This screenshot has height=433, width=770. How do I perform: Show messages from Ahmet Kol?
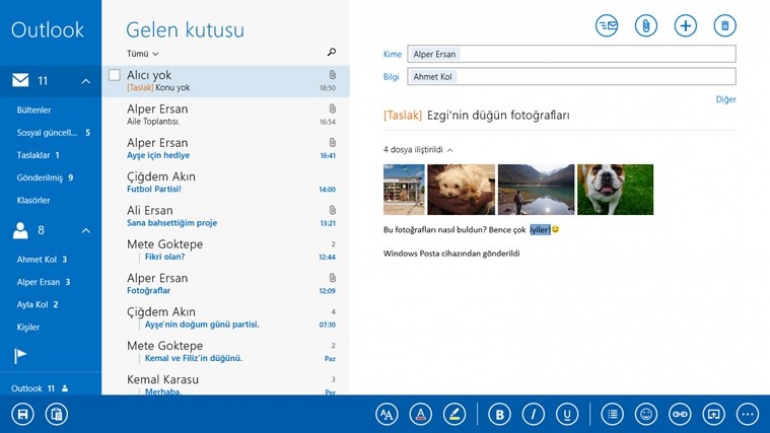coord(42,259)
